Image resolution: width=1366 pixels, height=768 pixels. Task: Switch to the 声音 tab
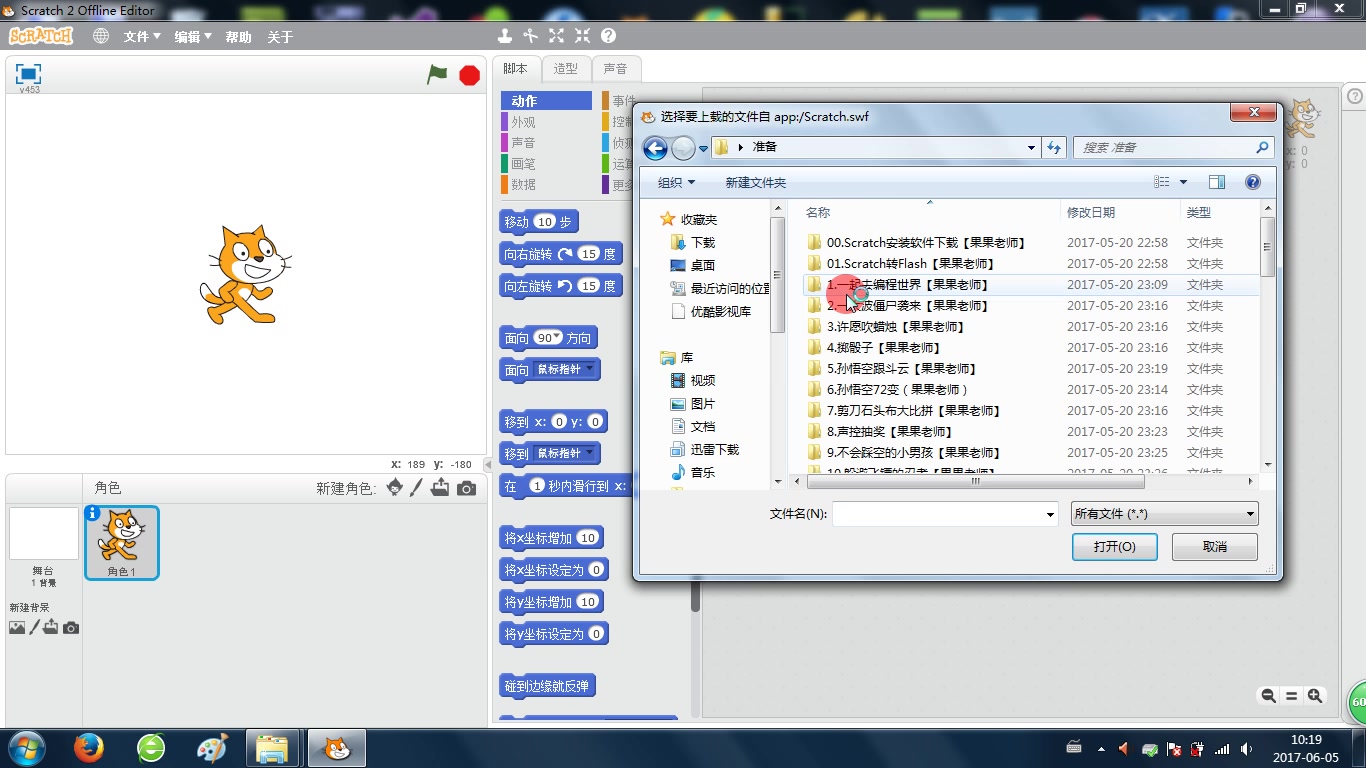(616, 68)
